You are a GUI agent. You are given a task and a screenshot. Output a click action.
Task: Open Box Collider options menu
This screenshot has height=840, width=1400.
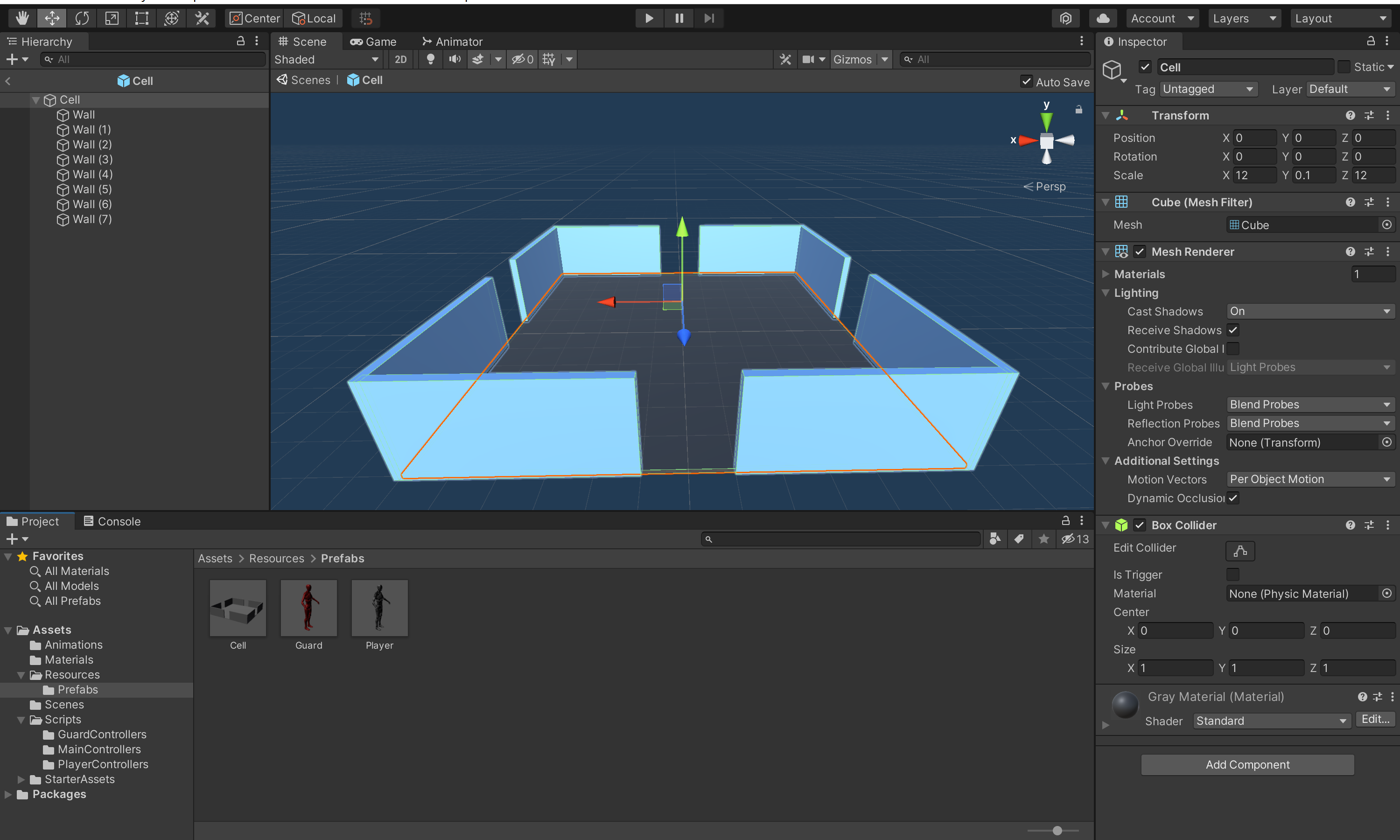1387,525
